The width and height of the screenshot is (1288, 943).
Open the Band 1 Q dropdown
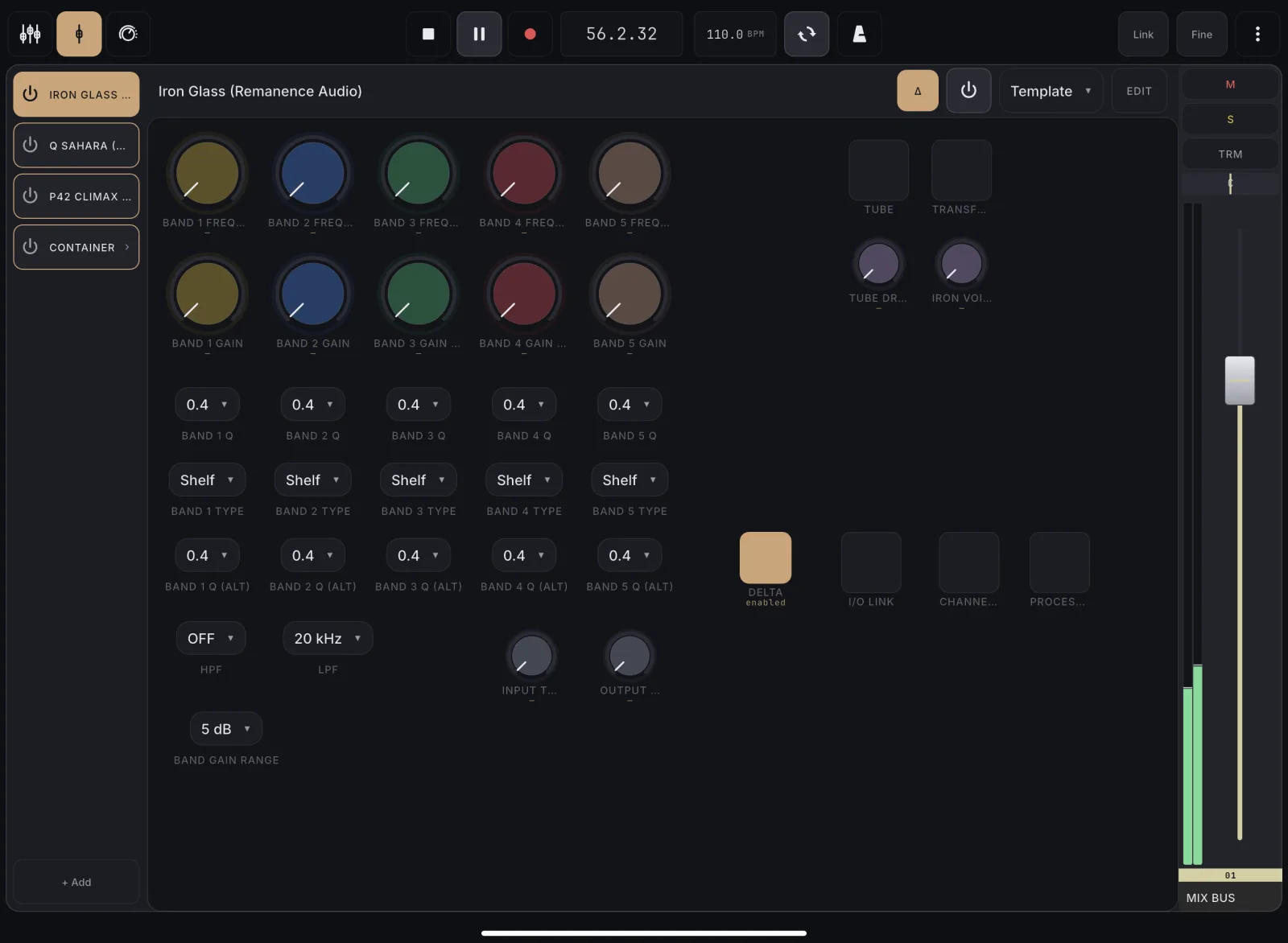[x=207, y=405]
